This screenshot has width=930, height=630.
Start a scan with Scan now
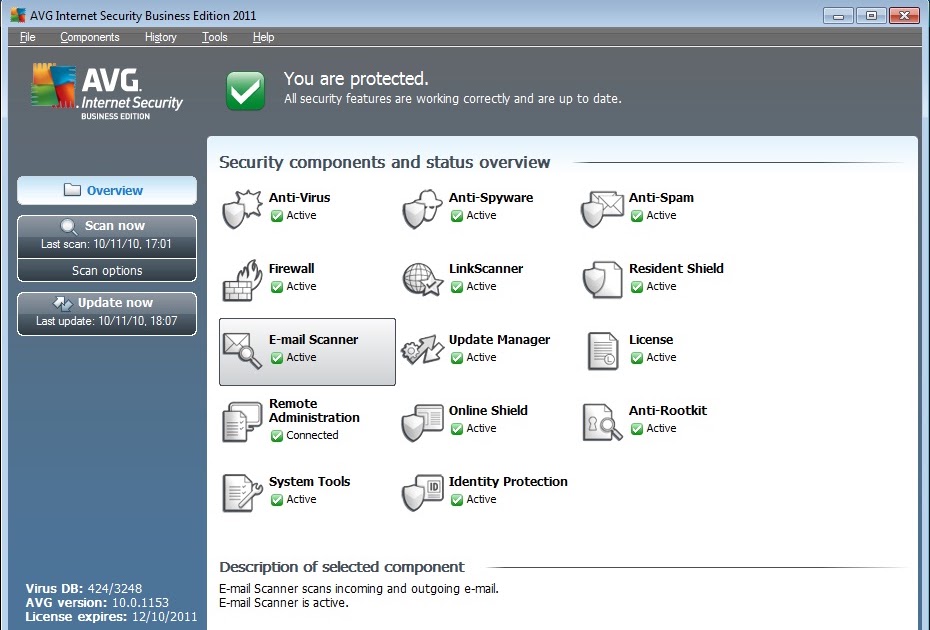[107, 236]
